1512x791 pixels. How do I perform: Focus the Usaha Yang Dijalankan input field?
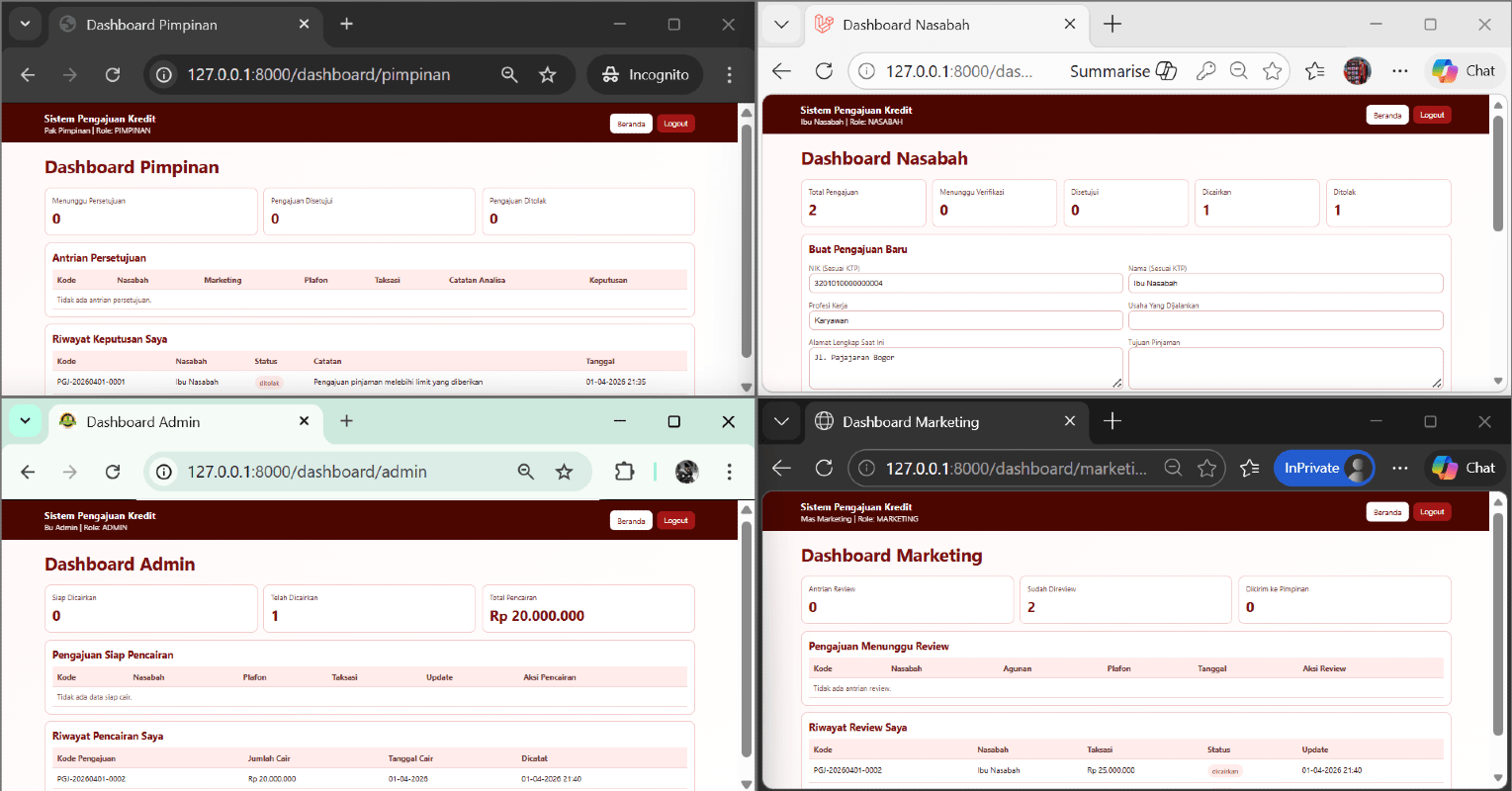(1286, 320)
